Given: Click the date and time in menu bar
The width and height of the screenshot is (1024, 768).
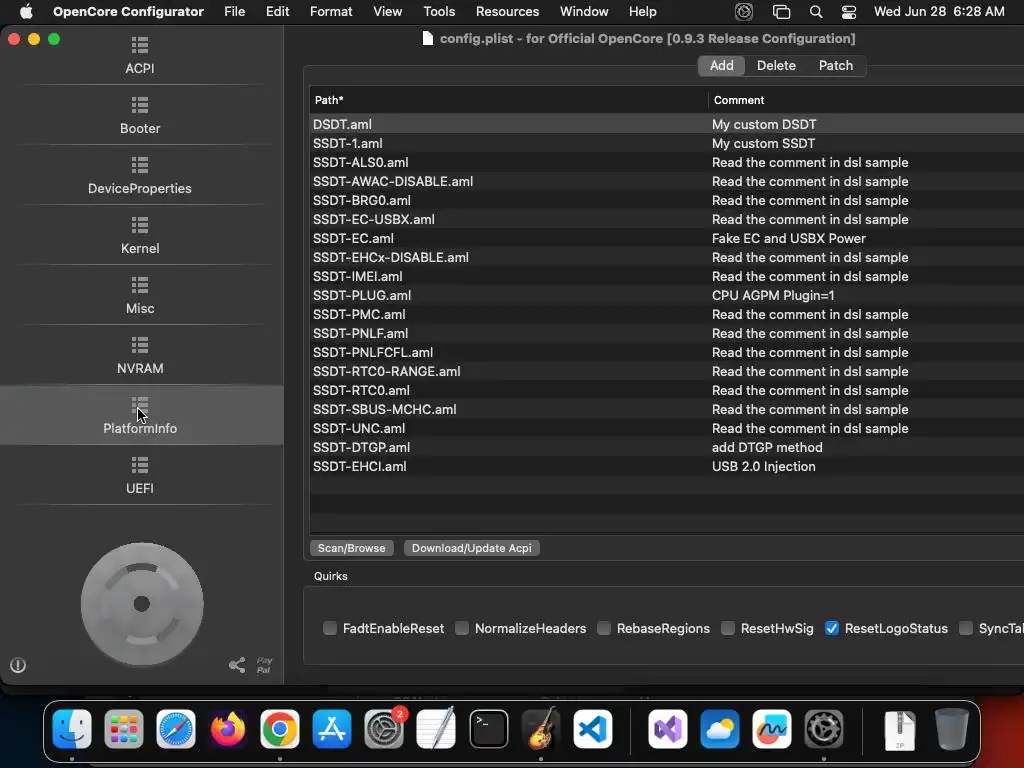Looking at the screenshot, I should pyautogui.click(x=939, y=12).
